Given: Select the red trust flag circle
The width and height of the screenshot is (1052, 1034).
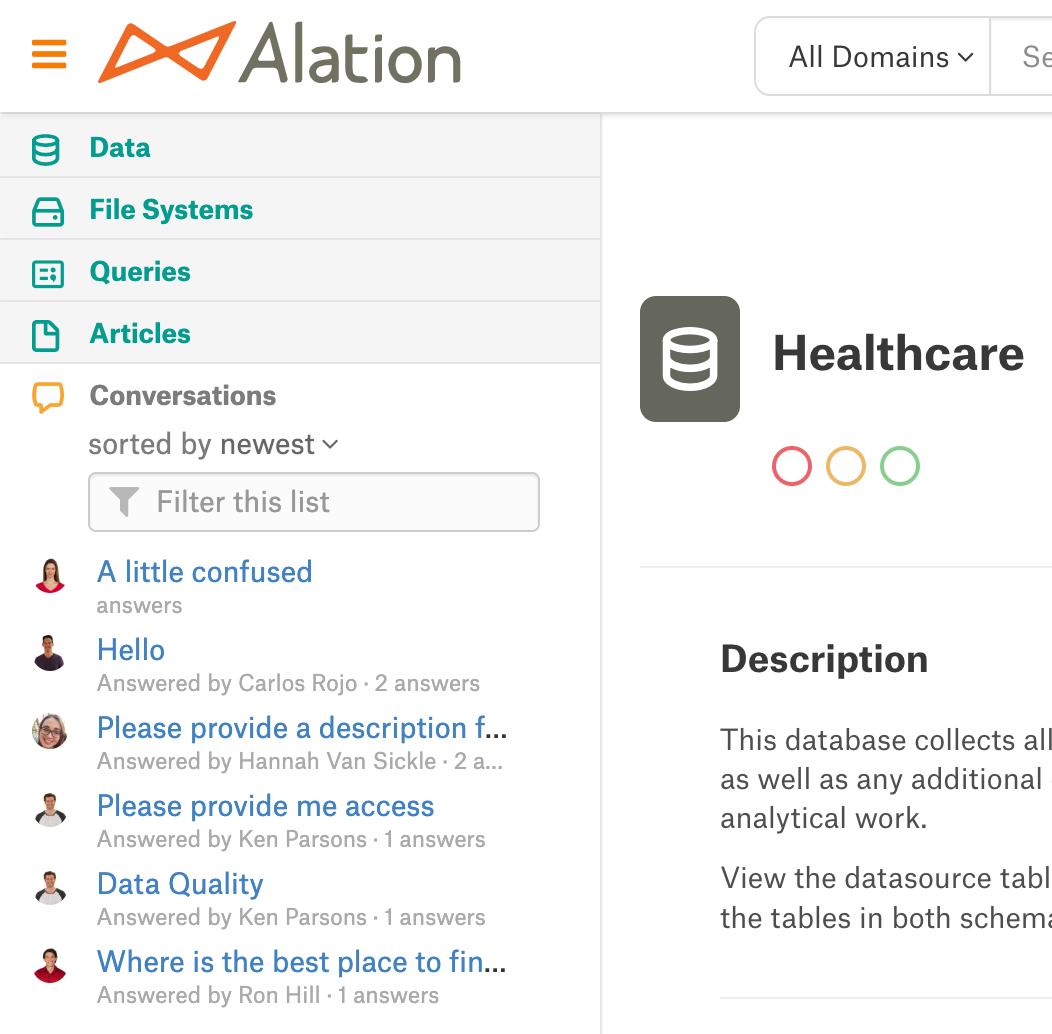Looking at the screenshot, I should tap(792, 466).
